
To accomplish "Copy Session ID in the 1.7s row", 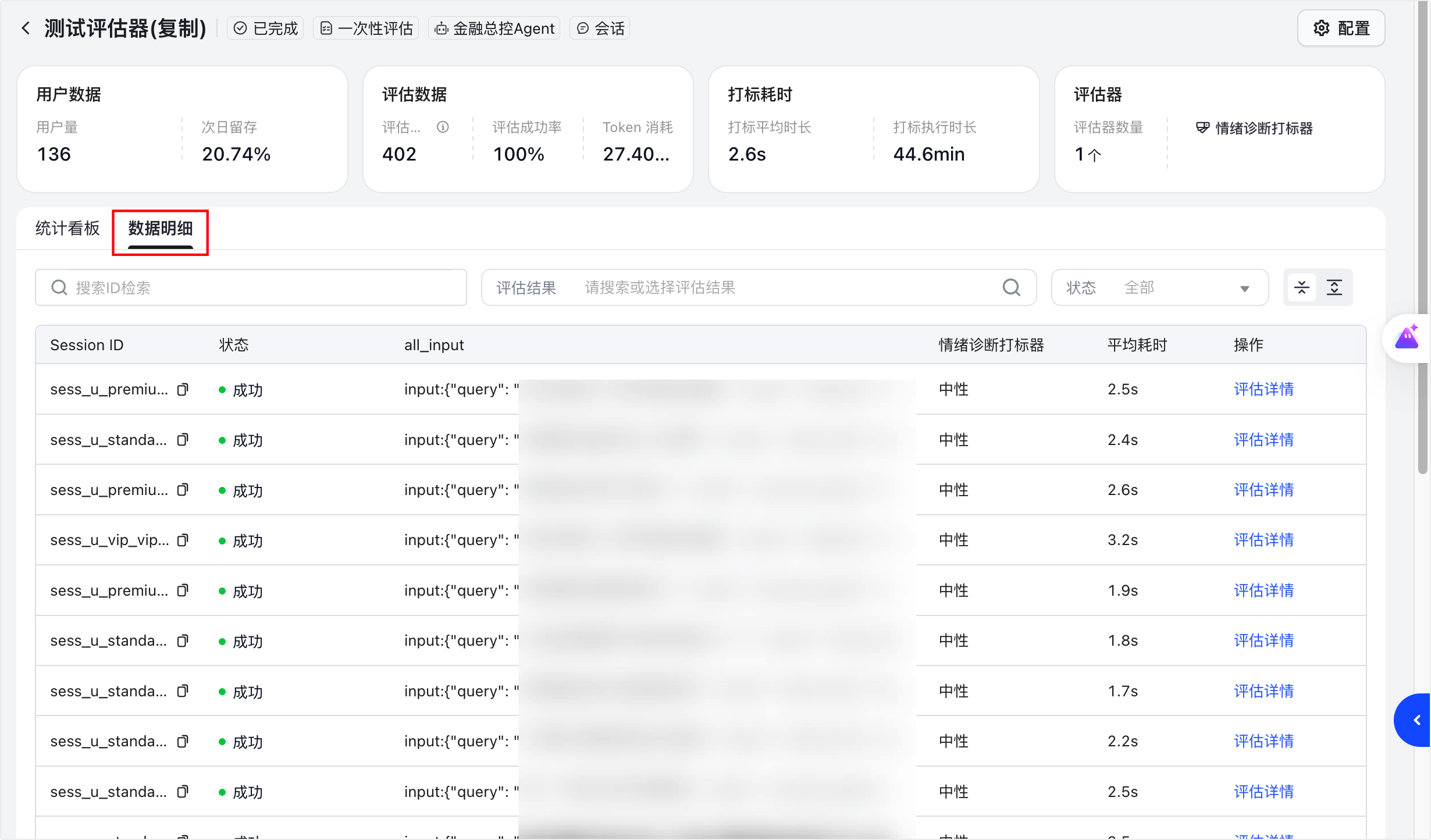I will point(183,691).
